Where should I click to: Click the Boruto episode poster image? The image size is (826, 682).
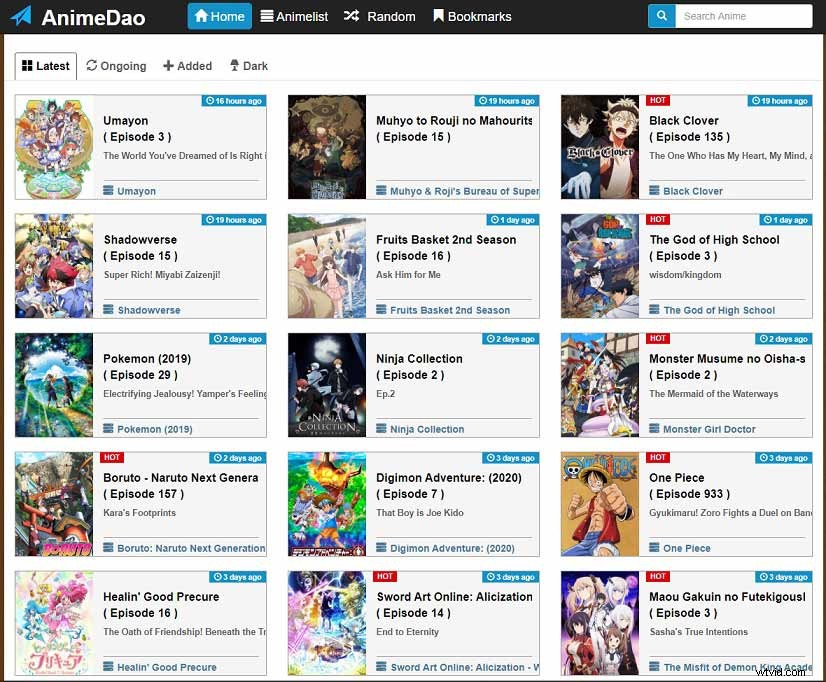(x=51, y=504)
